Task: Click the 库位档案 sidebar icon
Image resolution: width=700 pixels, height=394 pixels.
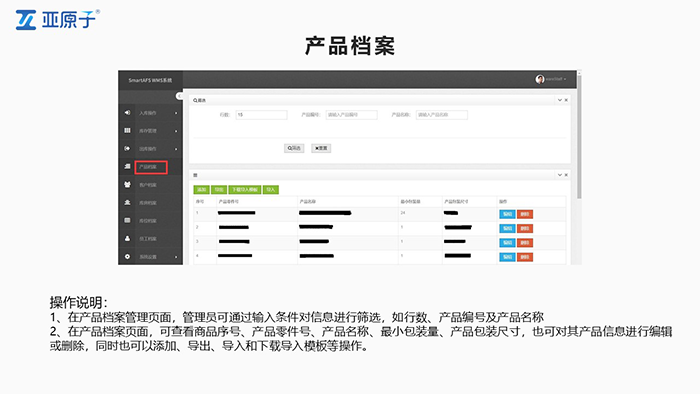Action: tap(127, 220)
